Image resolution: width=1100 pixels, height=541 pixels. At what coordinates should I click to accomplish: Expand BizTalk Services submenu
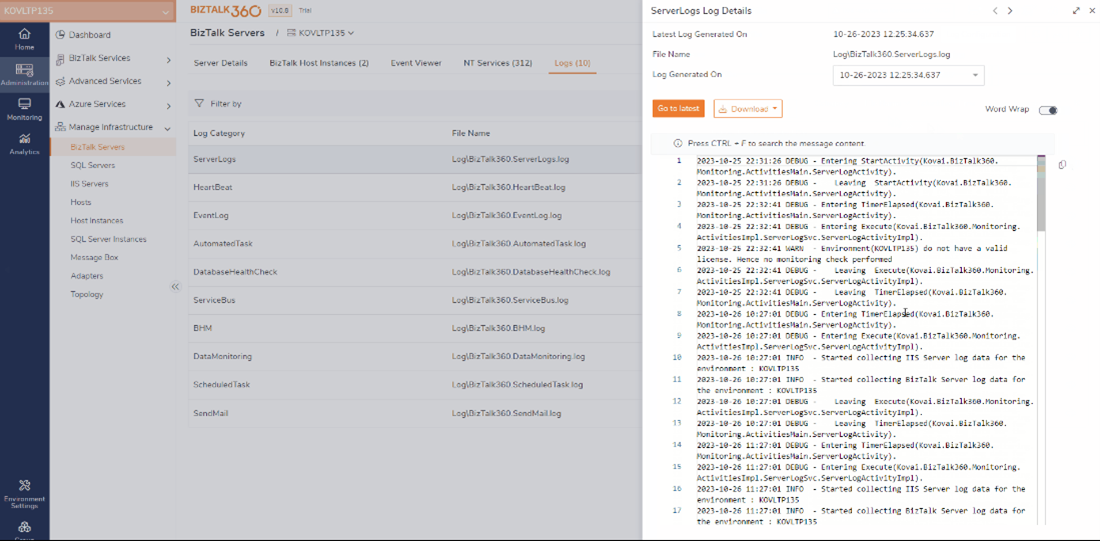point(168,60)
